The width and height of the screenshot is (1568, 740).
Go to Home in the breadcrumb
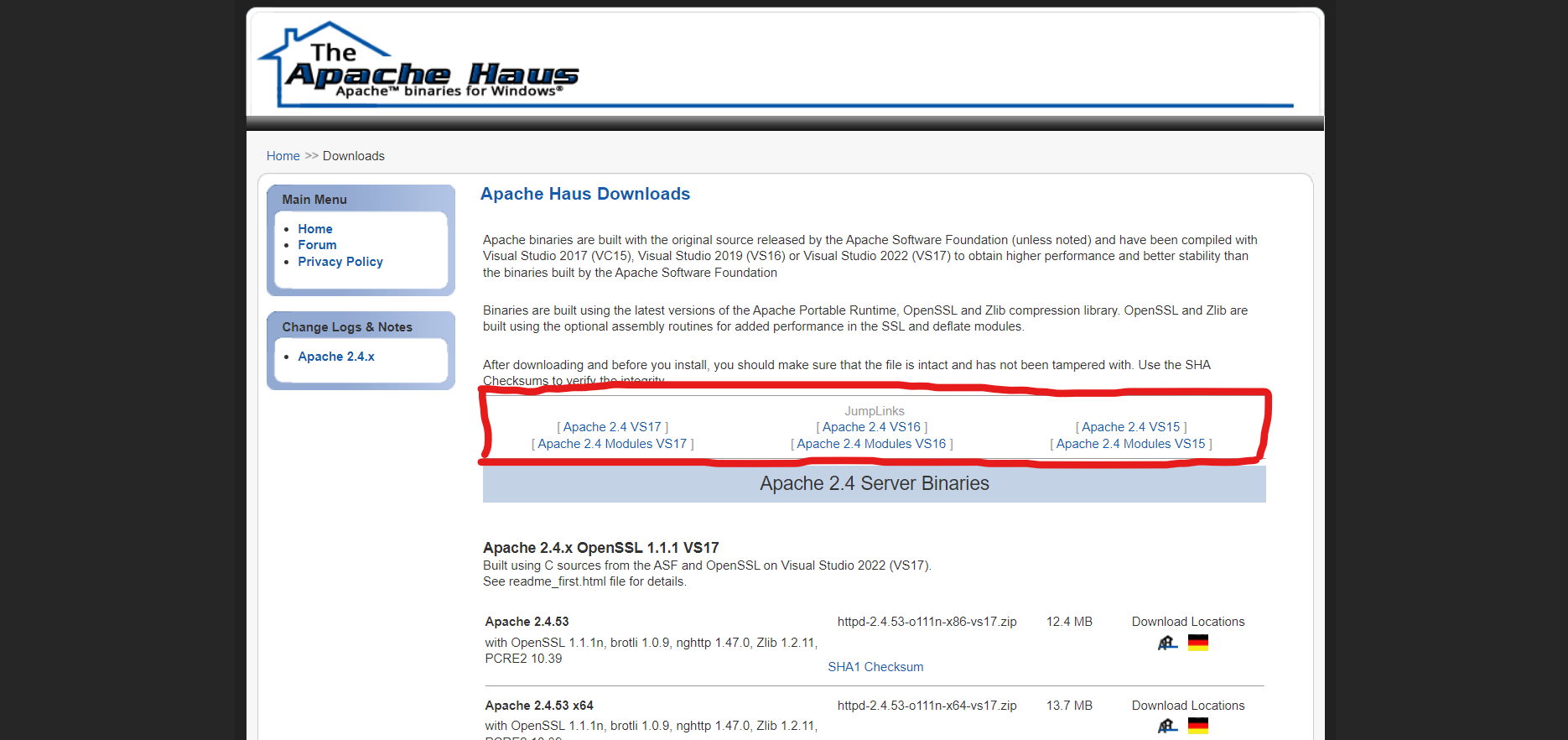pos(283,156)
